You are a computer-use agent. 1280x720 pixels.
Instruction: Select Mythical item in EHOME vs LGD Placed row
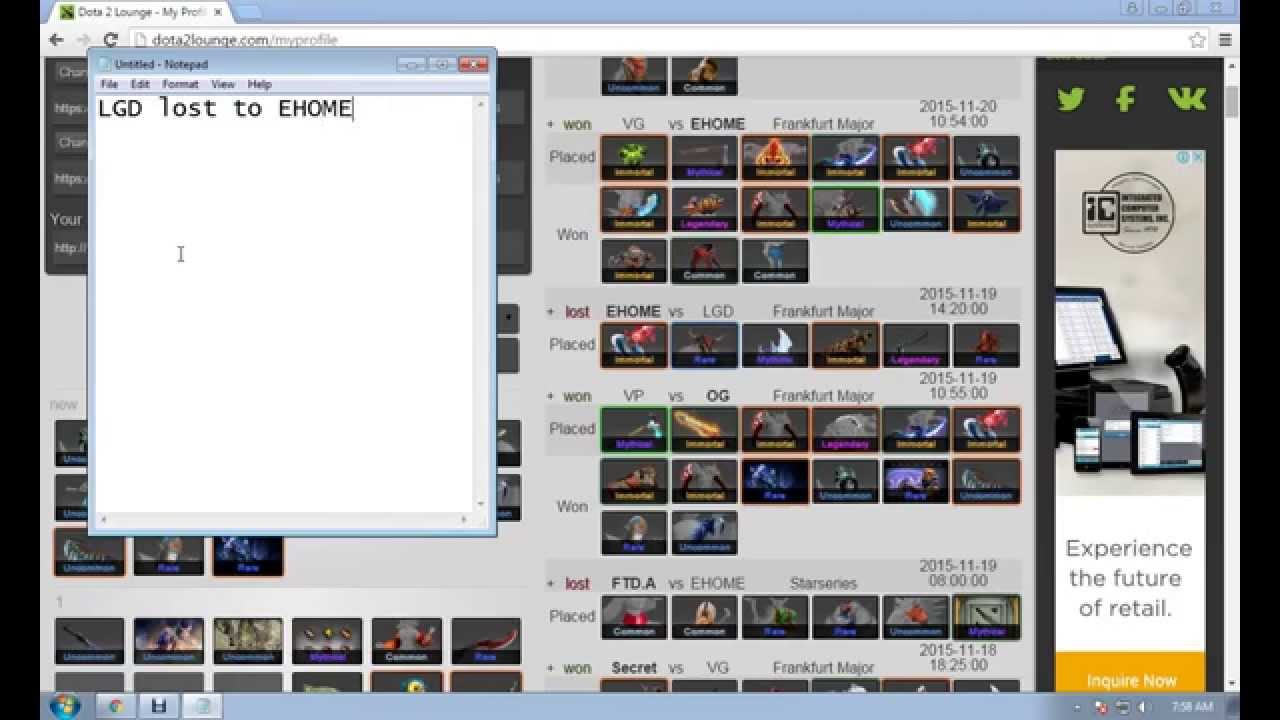point(774,345)
